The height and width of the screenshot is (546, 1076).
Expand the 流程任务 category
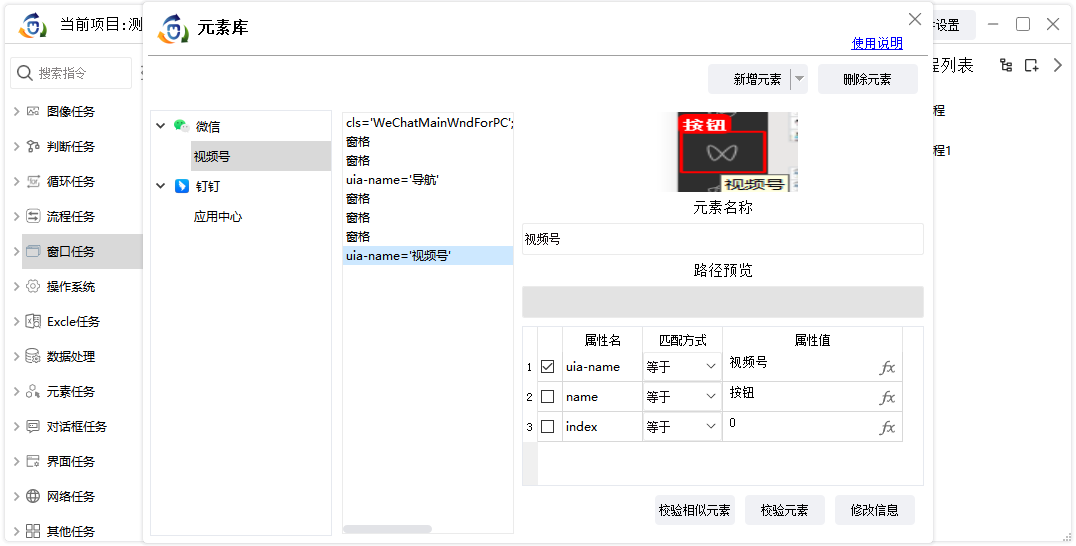tap(16, 216)
